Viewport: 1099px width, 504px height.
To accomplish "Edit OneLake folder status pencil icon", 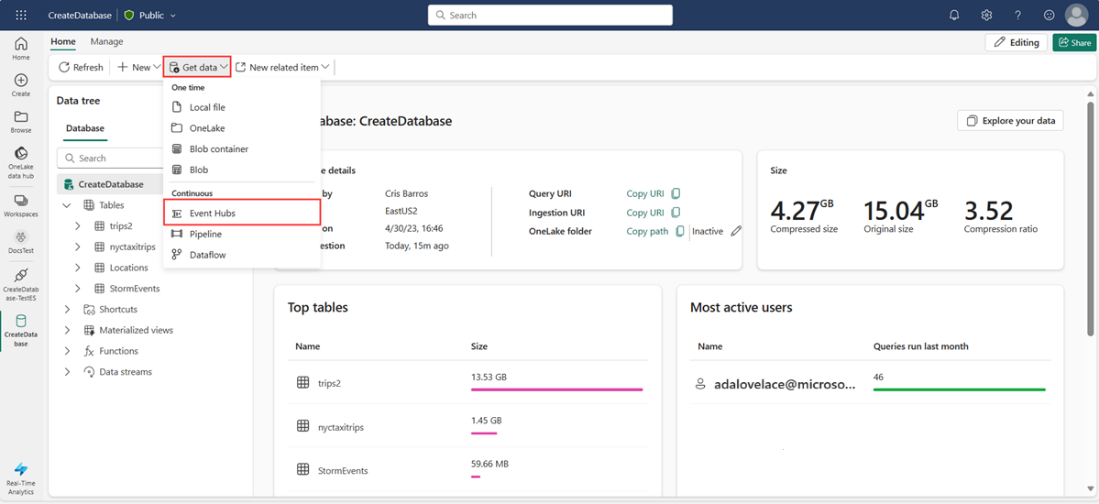I will 735,231.
